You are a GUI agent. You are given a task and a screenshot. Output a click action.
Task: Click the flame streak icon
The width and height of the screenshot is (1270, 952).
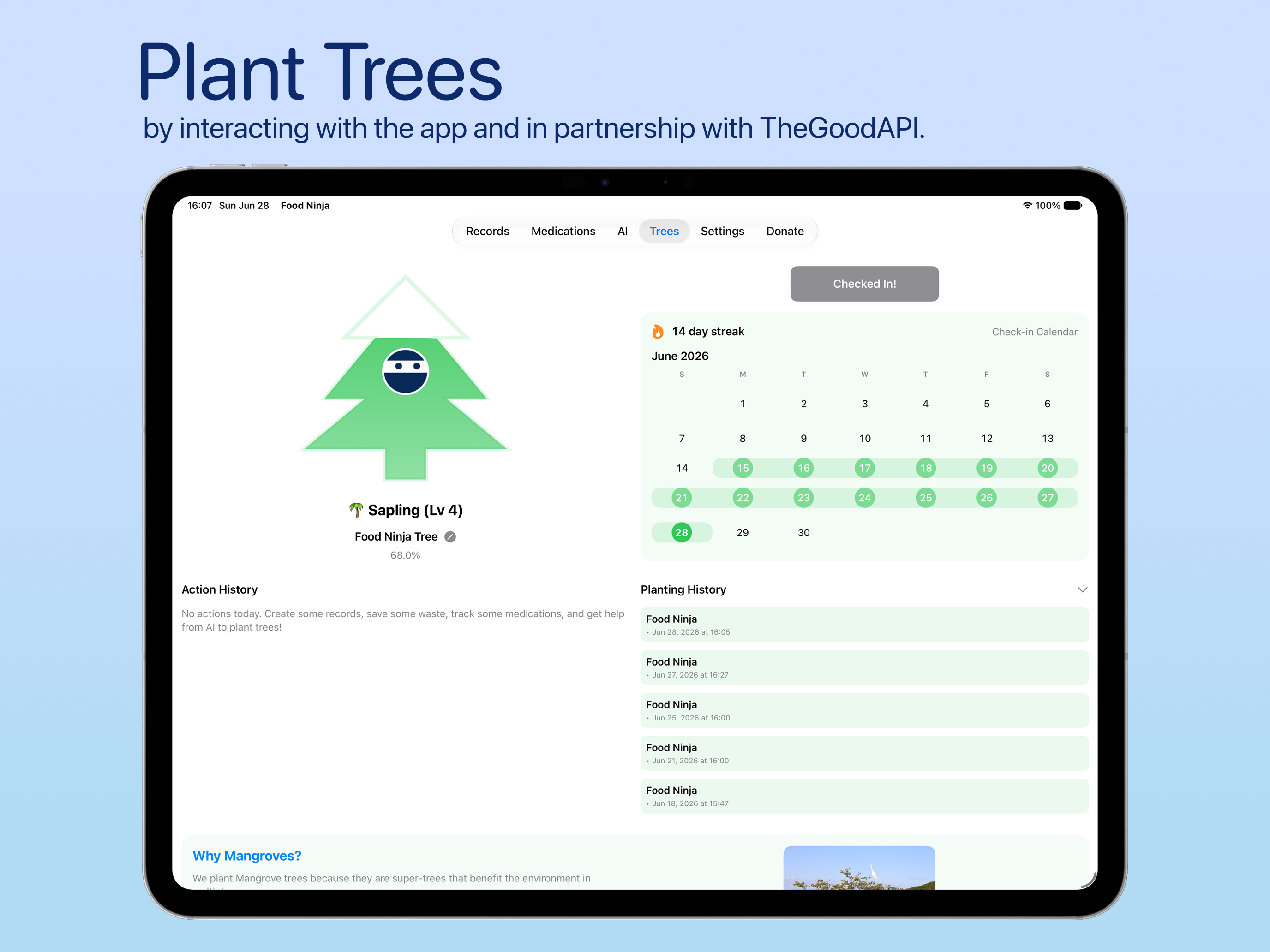point(658,332)
